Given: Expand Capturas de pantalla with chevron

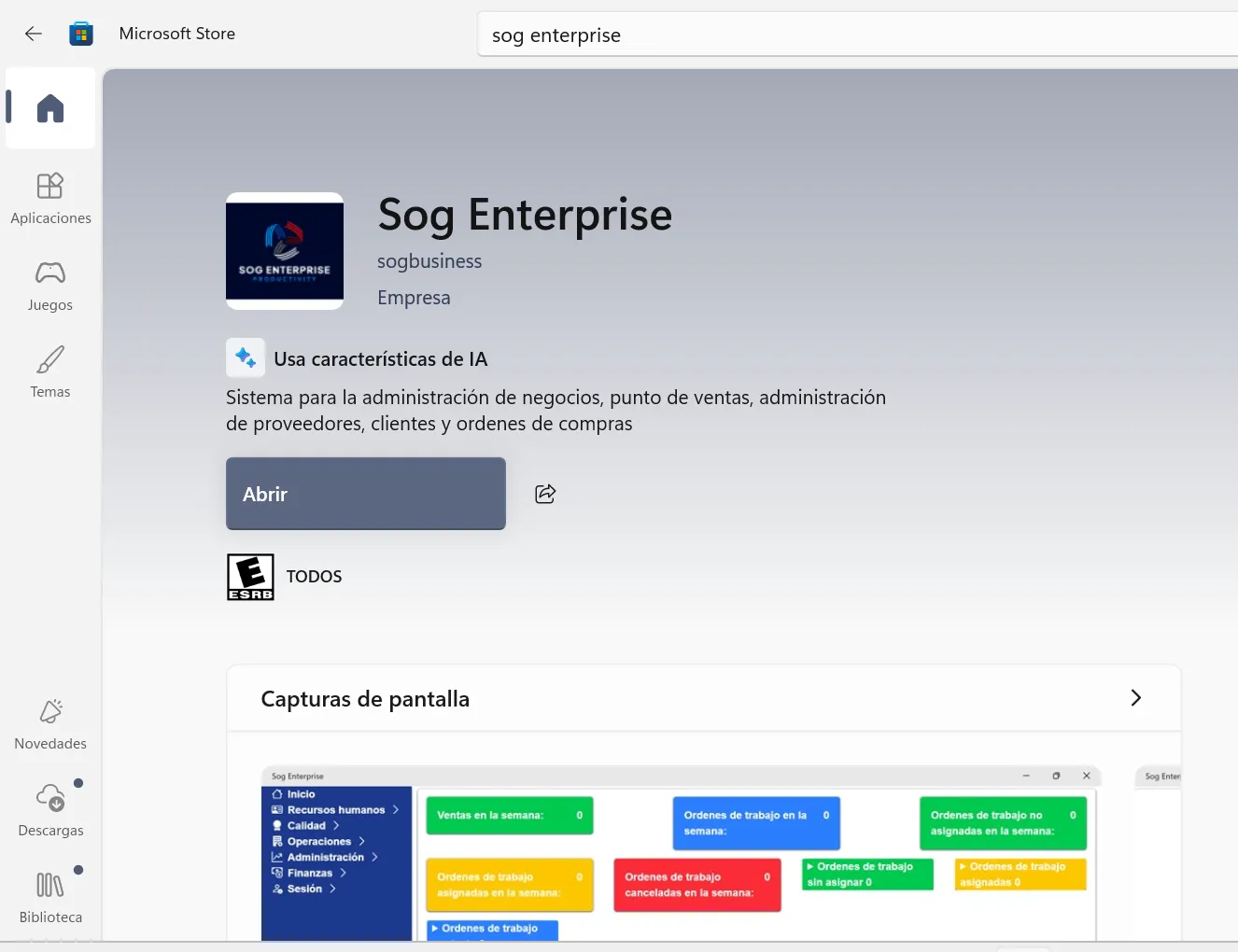Looking at the screenshot, I should point(1136,698).
